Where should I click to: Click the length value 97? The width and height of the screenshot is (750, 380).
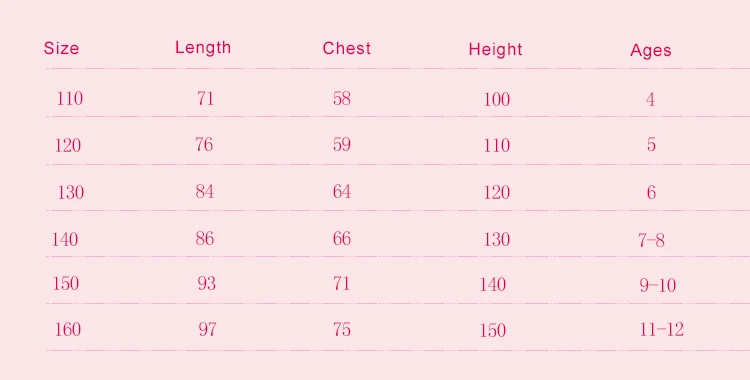click(207, 329)
